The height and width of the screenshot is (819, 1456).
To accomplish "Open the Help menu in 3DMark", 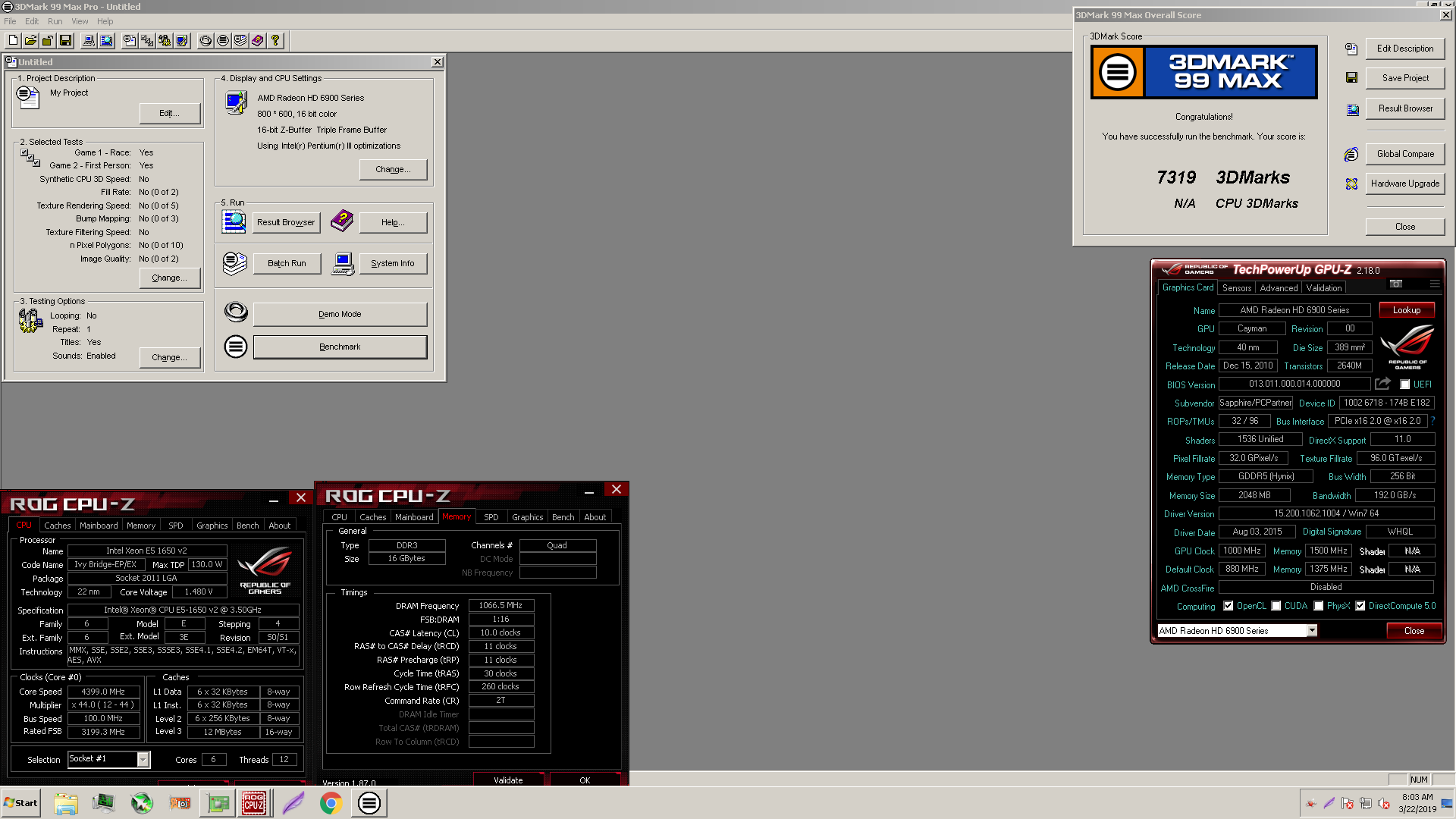I will coord(105,21).
